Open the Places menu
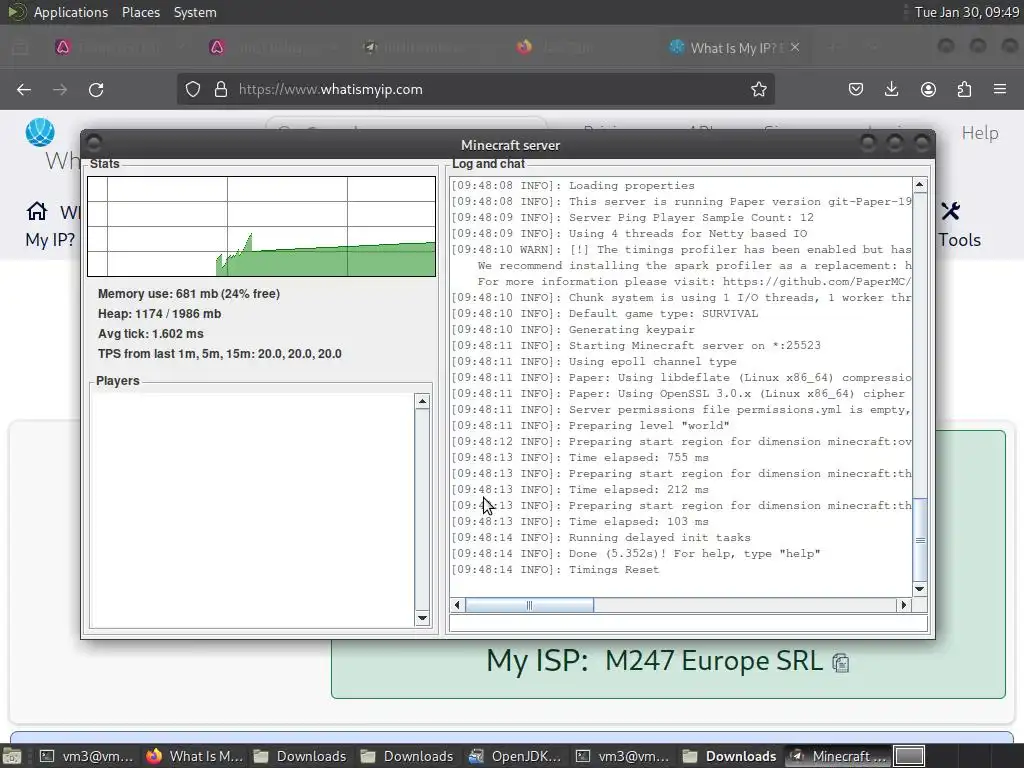The height and width of the screenshot is (768, 1024). pos(140,12)
